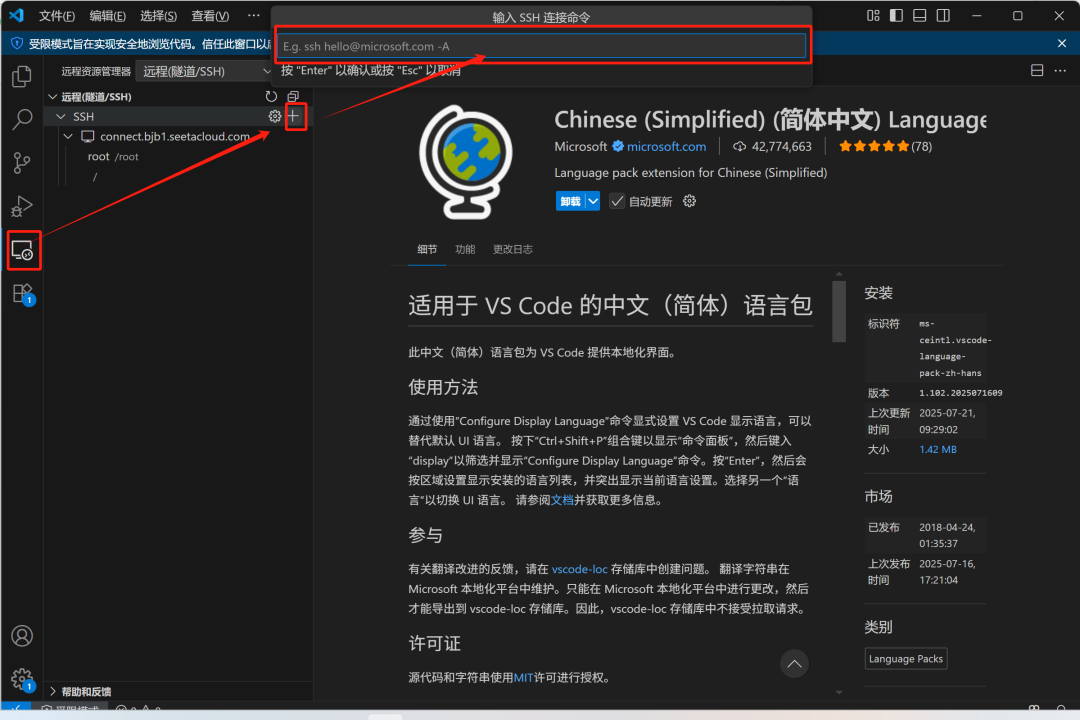This screenshot has width=1080, height=720.
Task: Click the Microsoft publisher name
Action: (x=581, y=146)
